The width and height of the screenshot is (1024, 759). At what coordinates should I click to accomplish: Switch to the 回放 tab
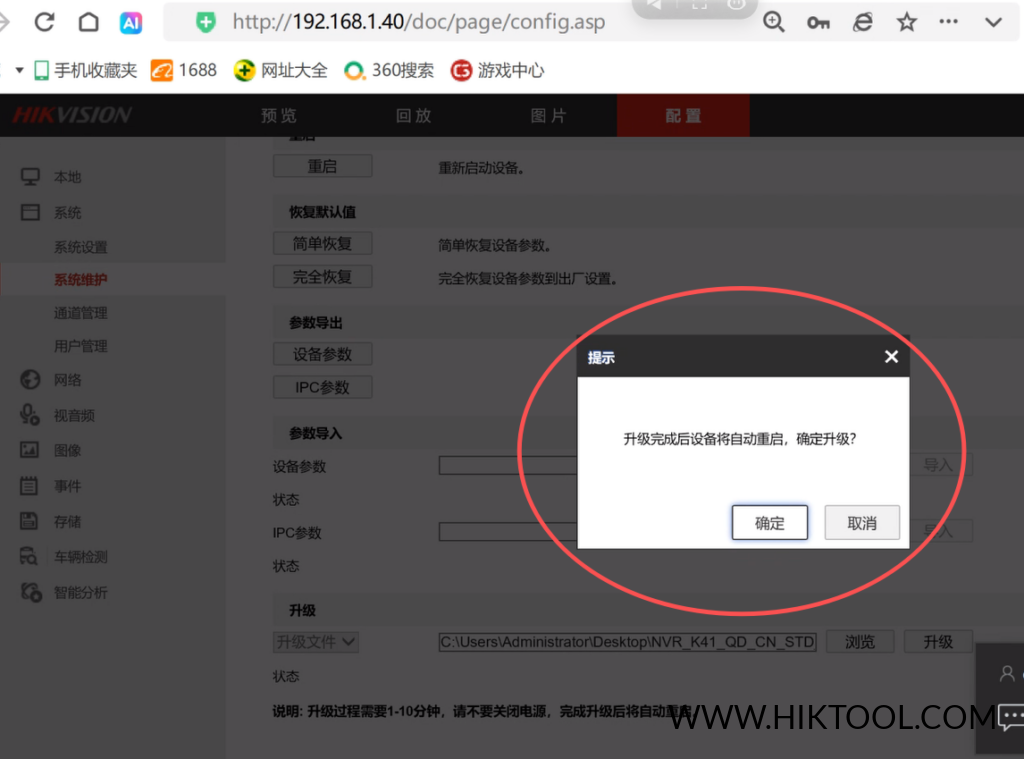point(413,116)
